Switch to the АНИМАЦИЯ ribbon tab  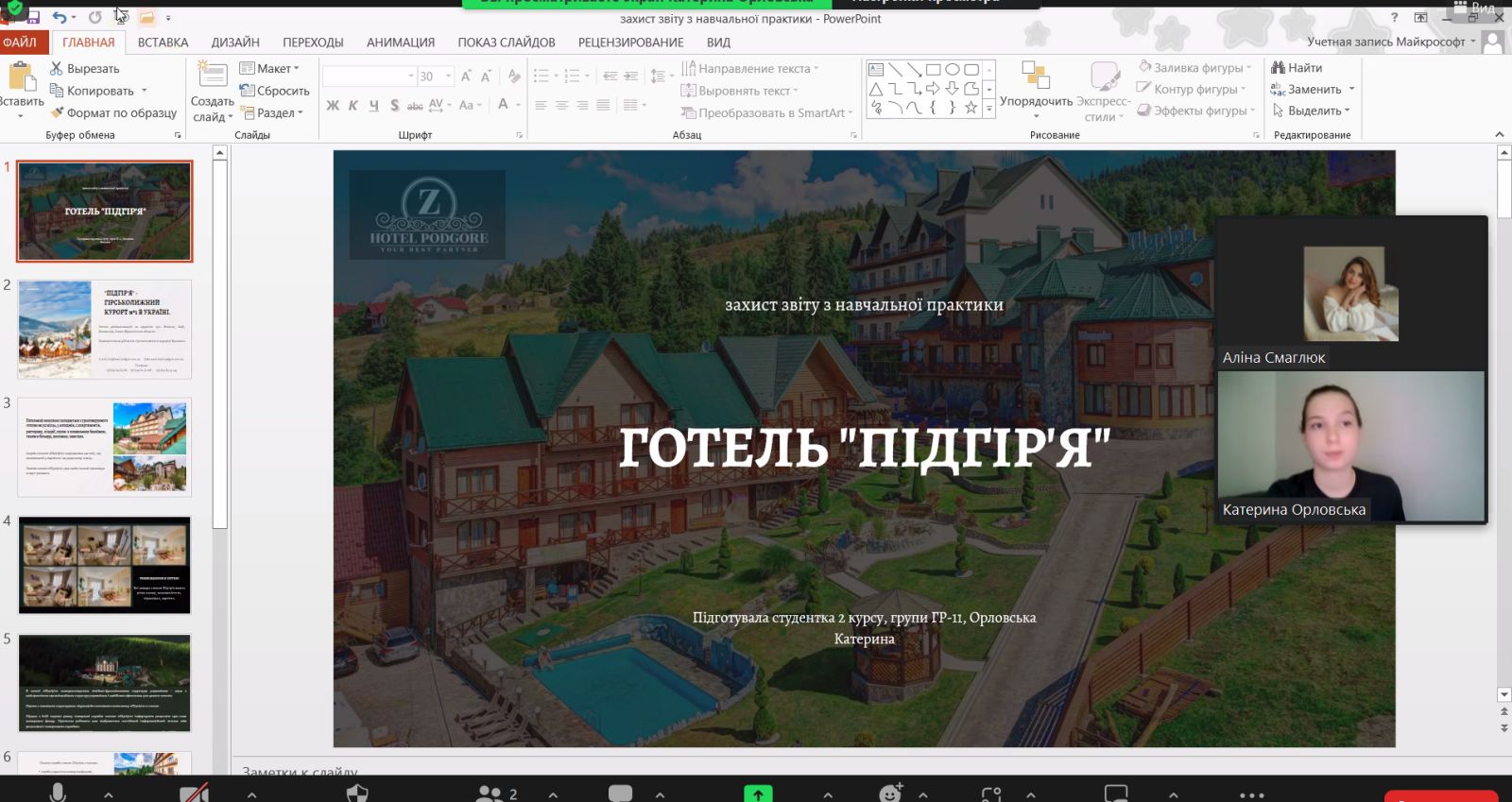pyautogui.click(x=401, y=43)
